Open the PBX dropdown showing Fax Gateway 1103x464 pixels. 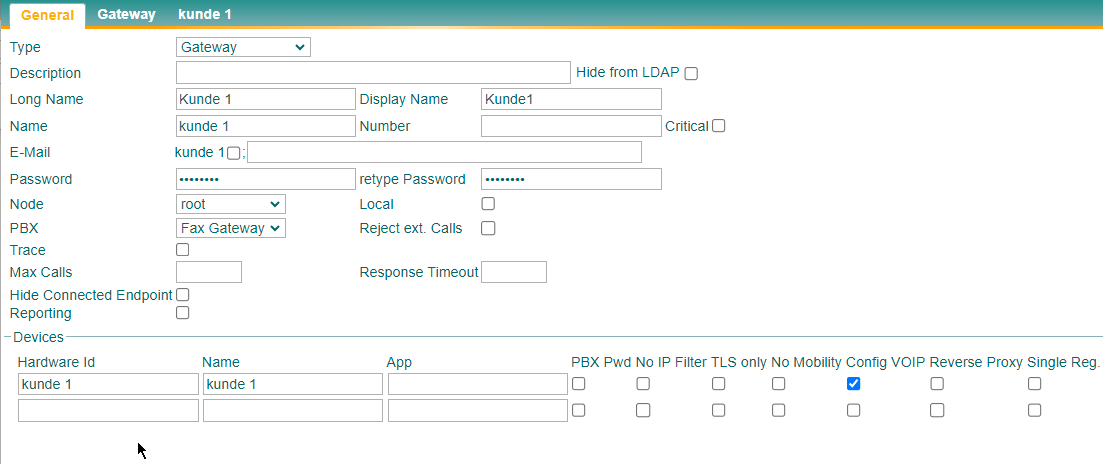(x=231, y=228)
